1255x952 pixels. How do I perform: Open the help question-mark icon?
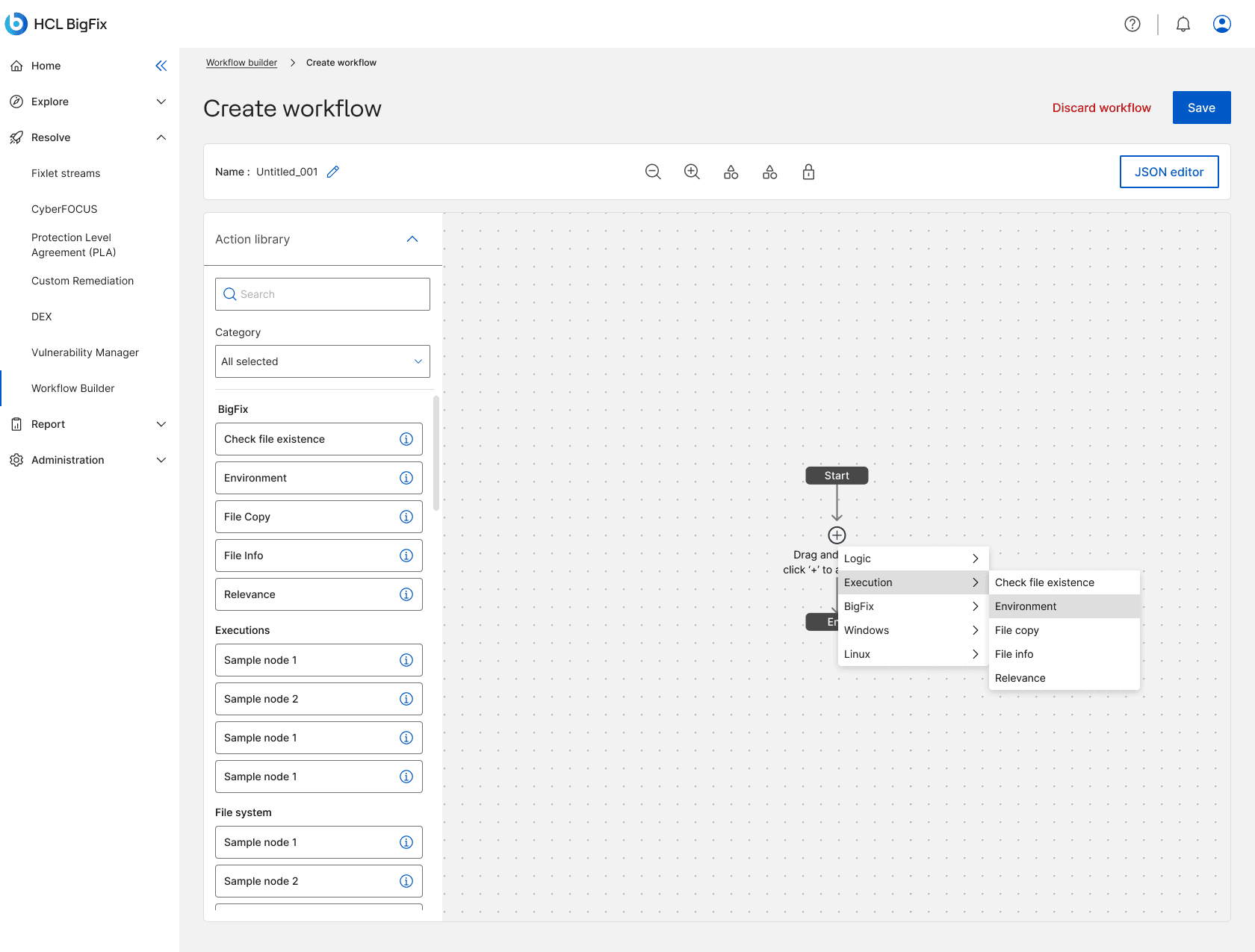[x=1132, y=24]
